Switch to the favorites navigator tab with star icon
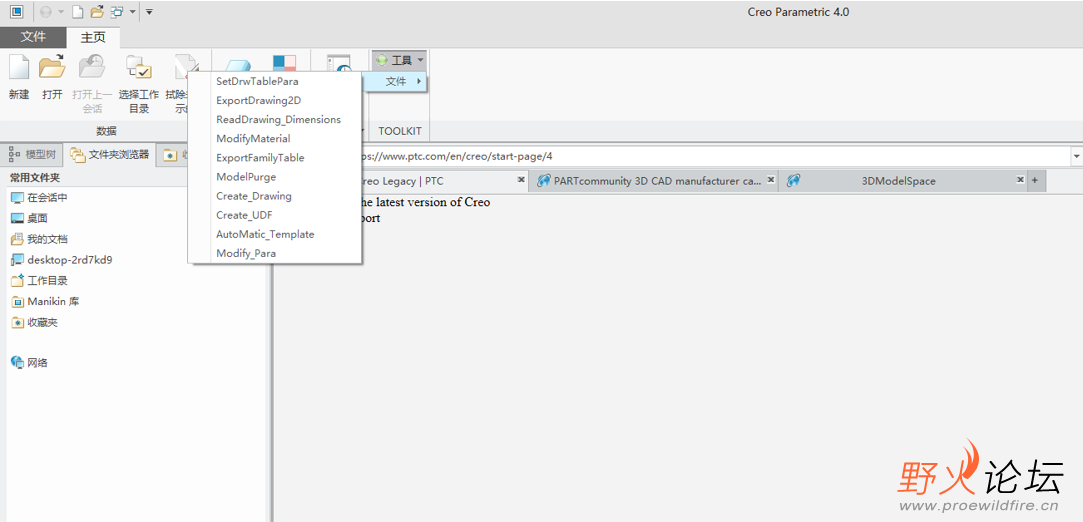The width and height of the screenshot is (1083, 522). (173, 155)
